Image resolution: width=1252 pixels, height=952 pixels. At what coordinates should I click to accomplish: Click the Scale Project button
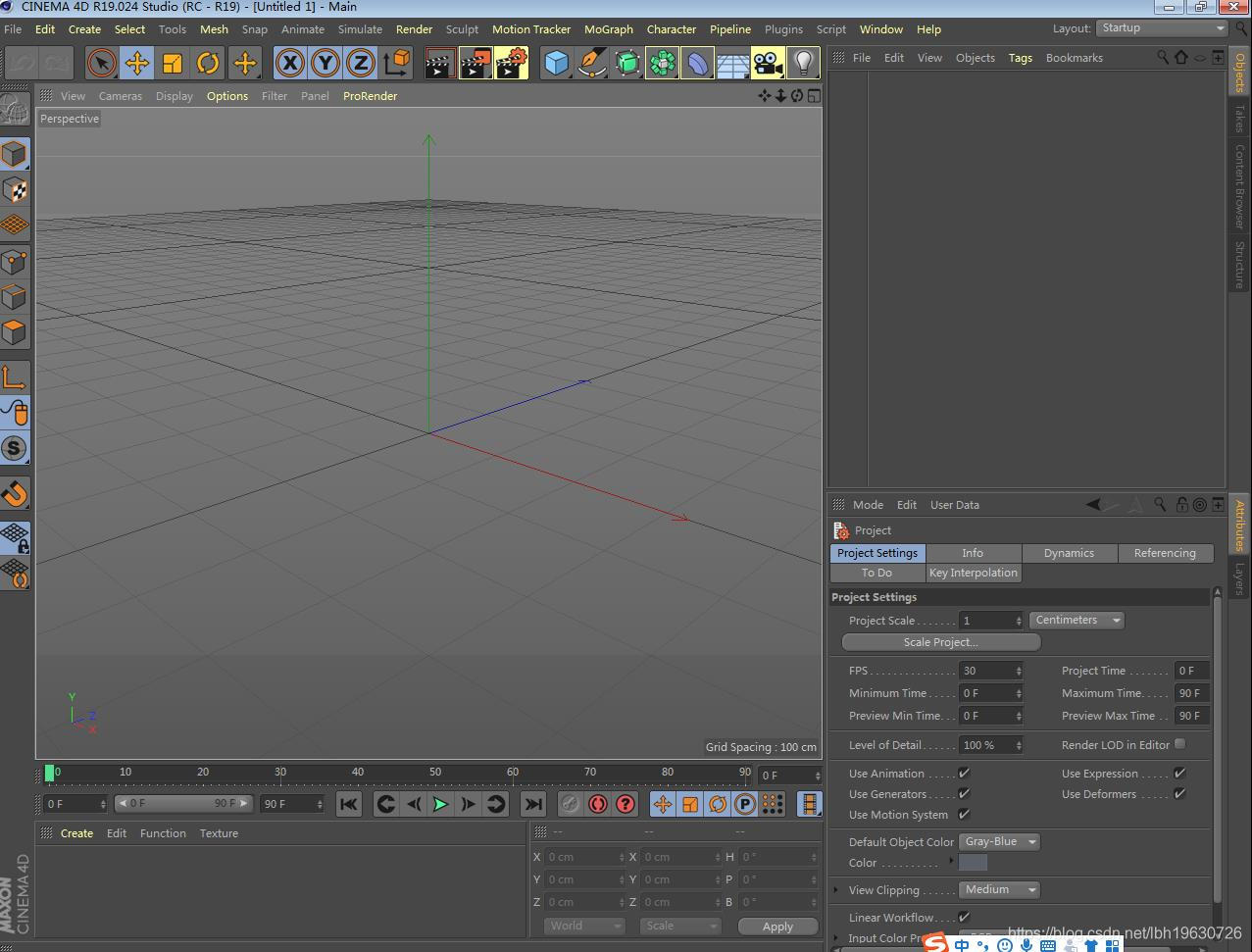click(940, 642)
